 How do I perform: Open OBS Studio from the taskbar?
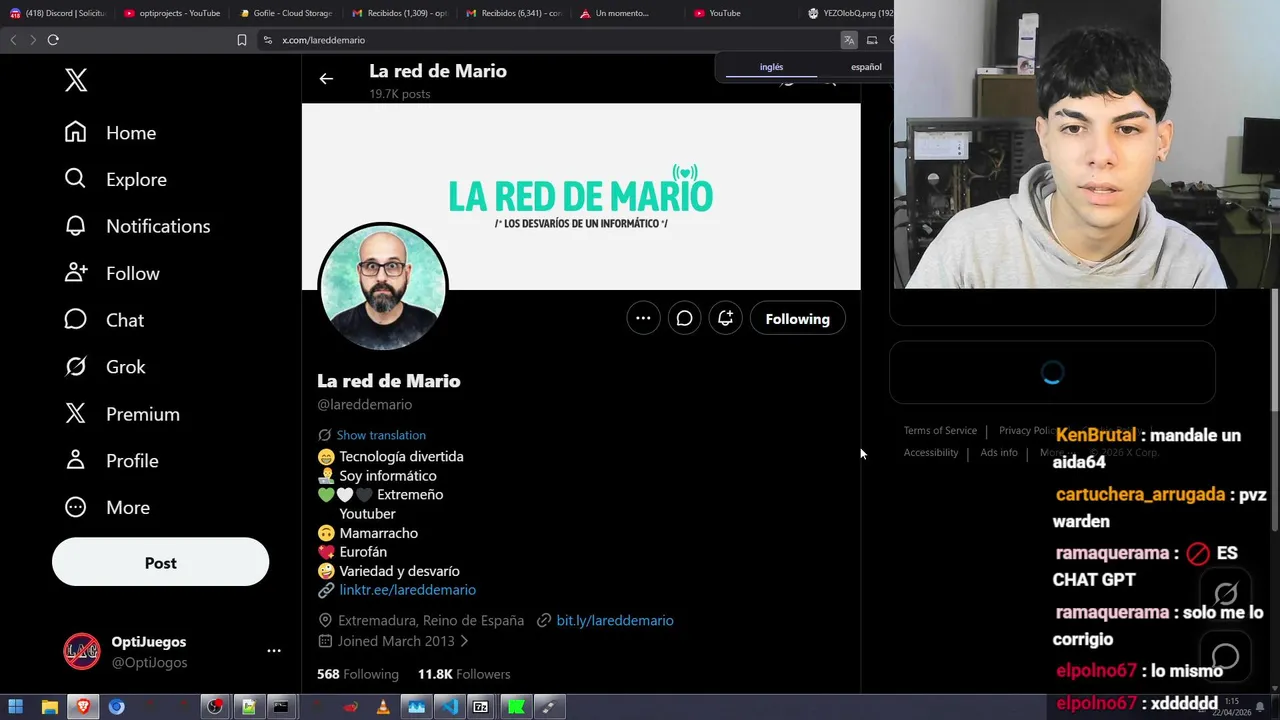(x=215, y=707)
